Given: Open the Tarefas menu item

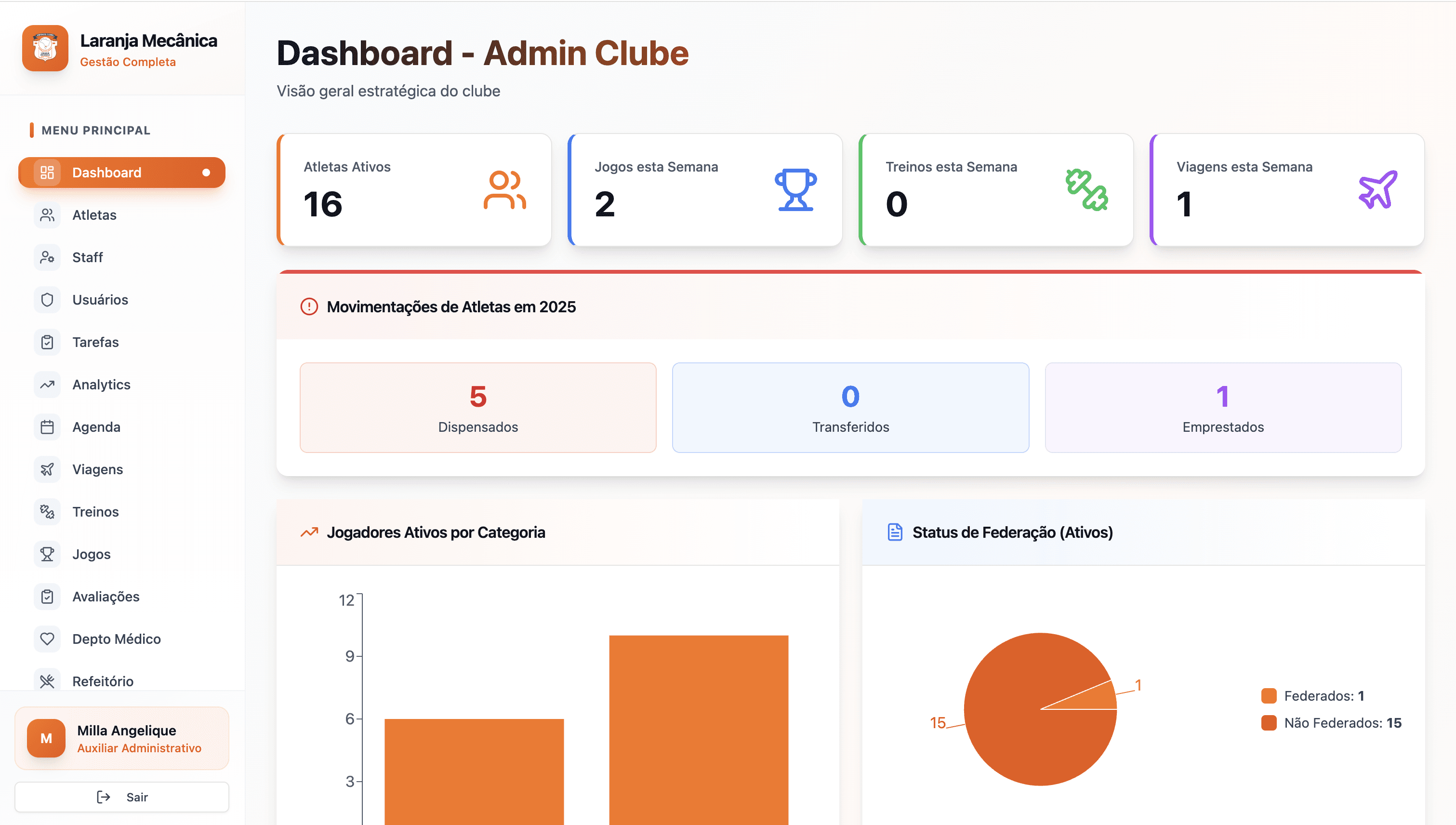Looking at the screenshot, I should [95, 342].
